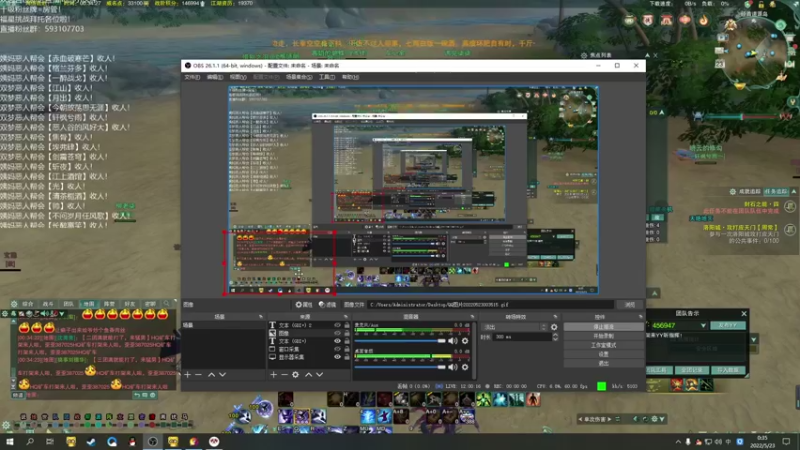This screenshot has width=800, height=450.
Task: Pop out the Sources dock panel icon
Action: (346, 317)
